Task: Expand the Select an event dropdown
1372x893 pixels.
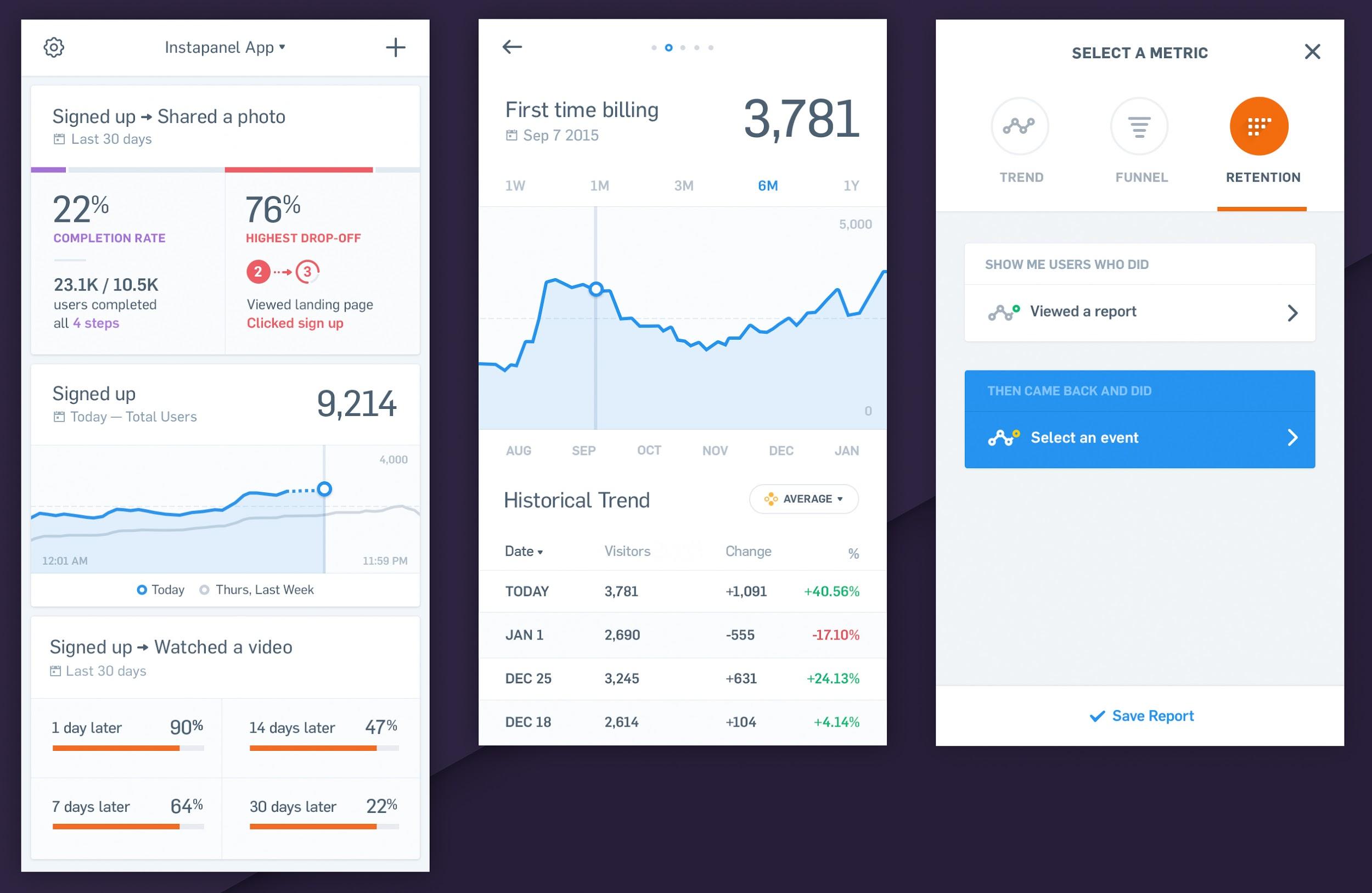Action: 1139,438
